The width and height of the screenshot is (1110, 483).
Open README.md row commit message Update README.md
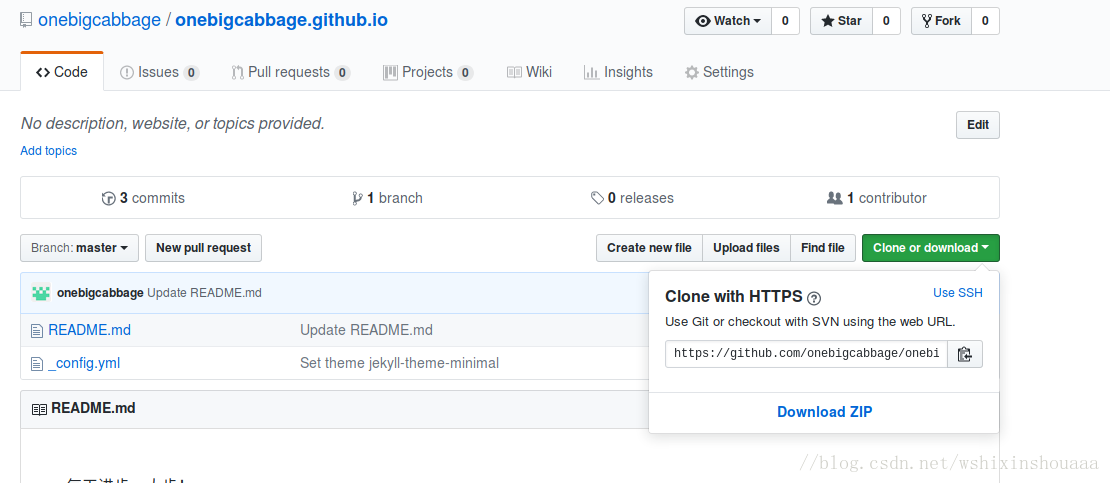(366, 331)
